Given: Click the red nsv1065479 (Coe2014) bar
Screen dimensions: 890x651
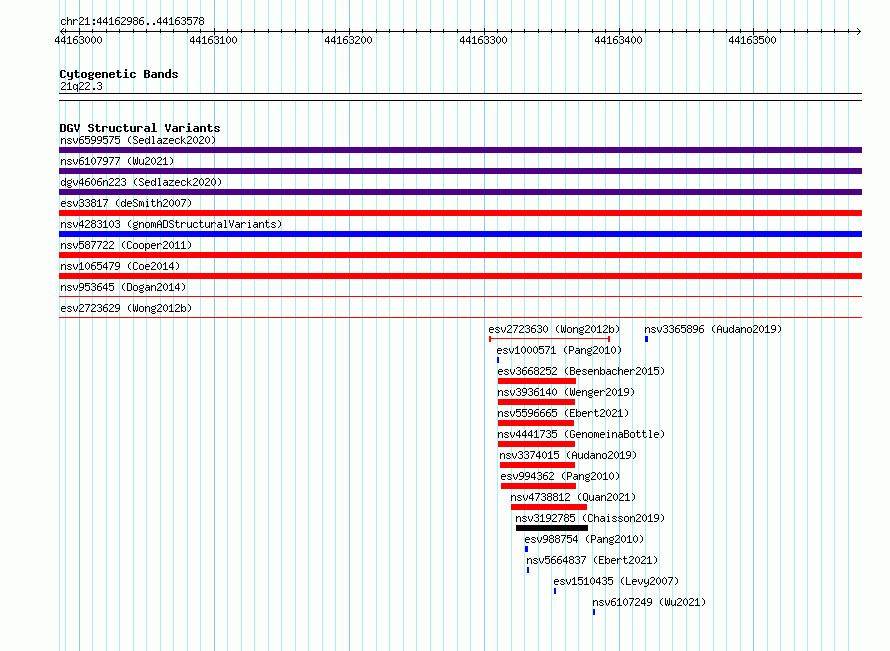Looking at the screenshot, I should [460, 276].
